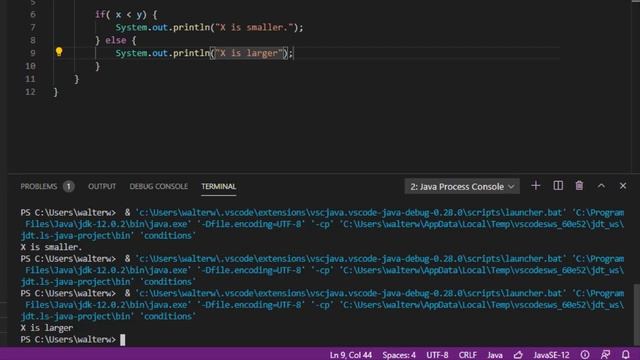Screen dimensions: 640x360
Task: Change the CRLF end-of-line setting
Action: (467, 355)
